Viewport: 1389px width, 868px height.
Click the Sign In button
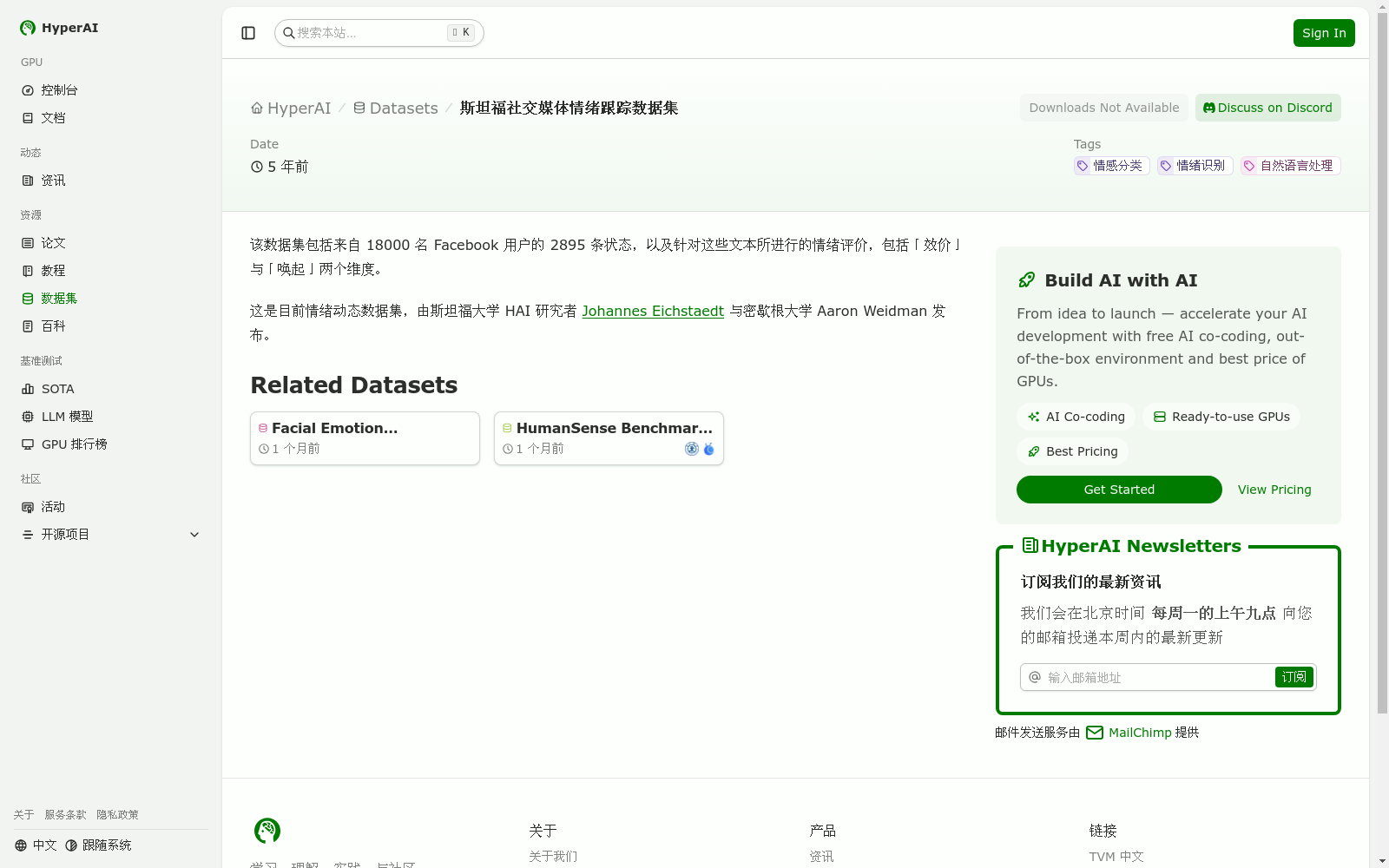pos(1324,33)
